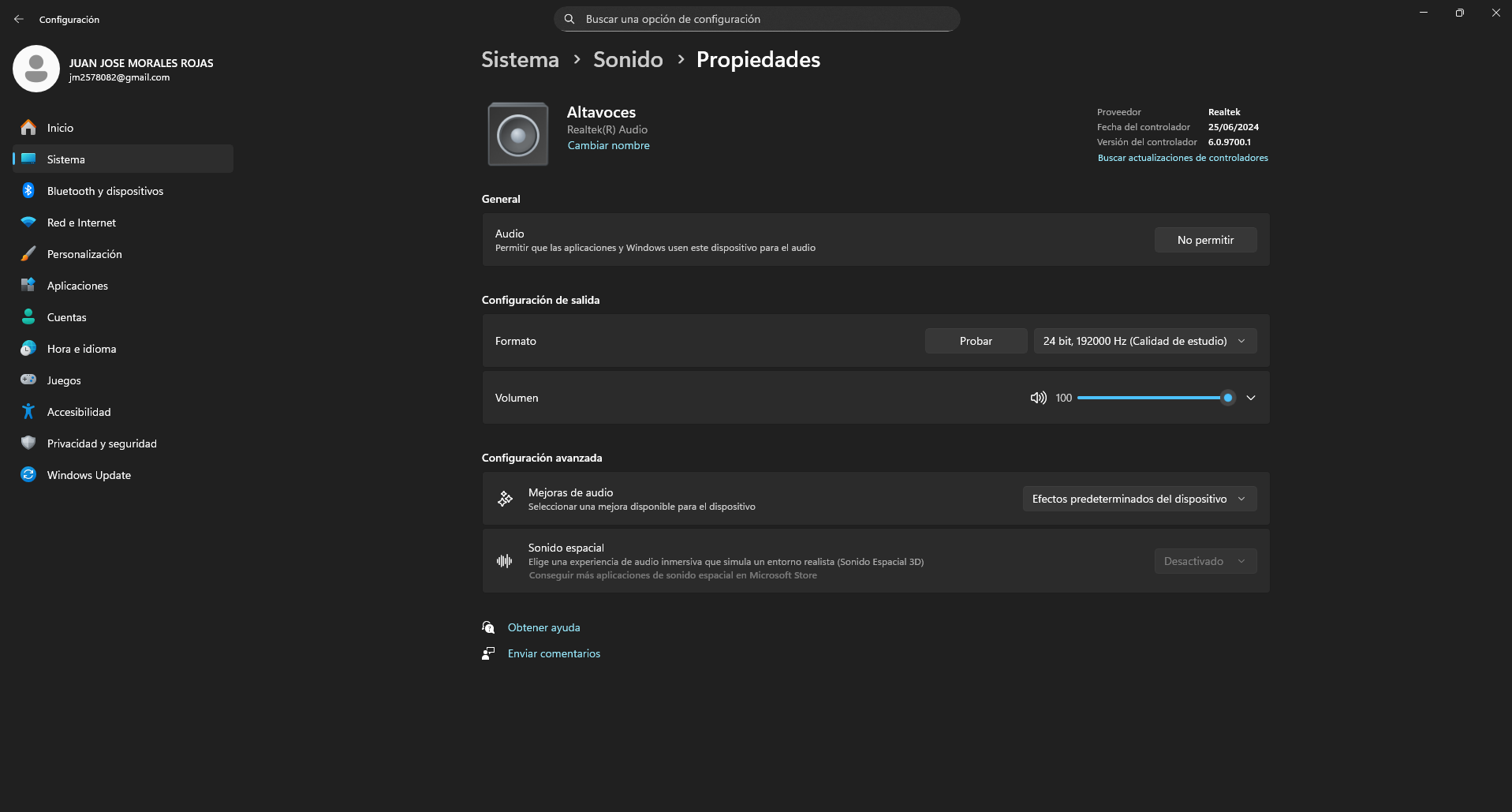Click Buscar actualizaciones de controladores link
Image resolution: width=1512 pixels, height=812 pixels.
click(x=1183, y=158)
